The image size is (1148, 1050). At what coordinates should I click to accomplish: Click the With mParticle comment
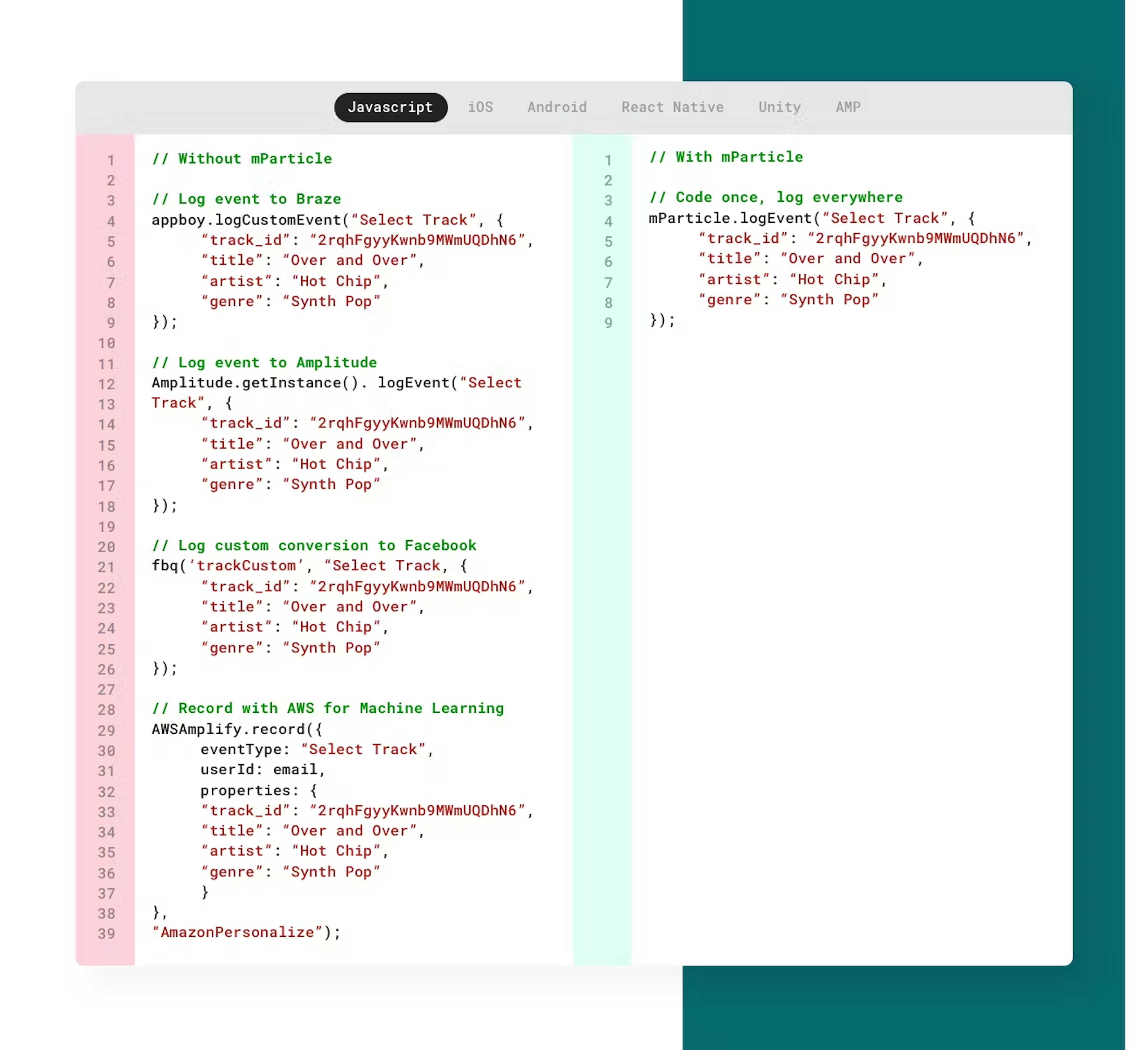(x=726, y=157)
